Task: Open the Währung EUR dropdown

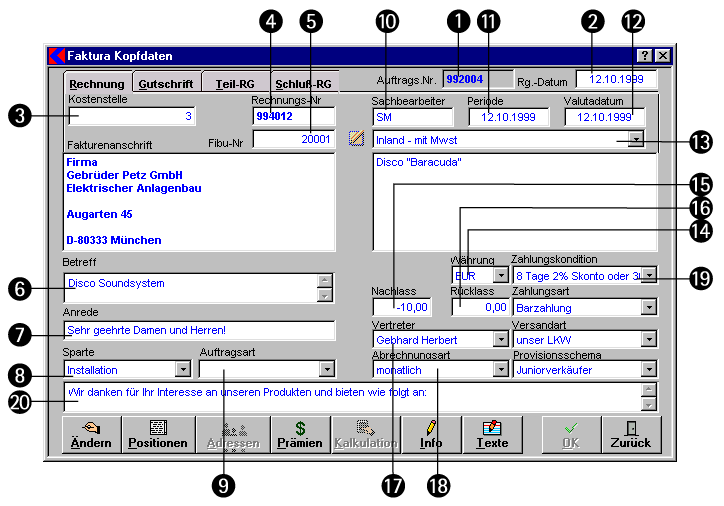Action: pyautogui.click(x=500, y=274)
